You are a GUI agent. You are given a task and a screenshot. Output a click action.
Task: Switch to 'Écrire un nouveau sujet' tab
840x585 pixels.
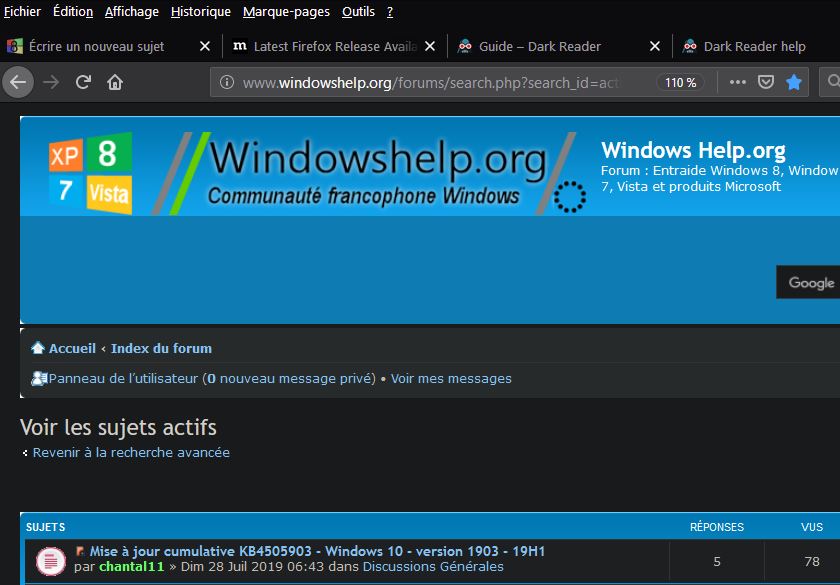96,47
